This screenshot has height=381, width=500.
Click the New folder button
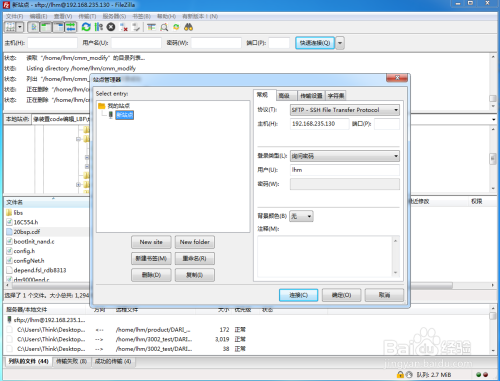click(195, 242)
